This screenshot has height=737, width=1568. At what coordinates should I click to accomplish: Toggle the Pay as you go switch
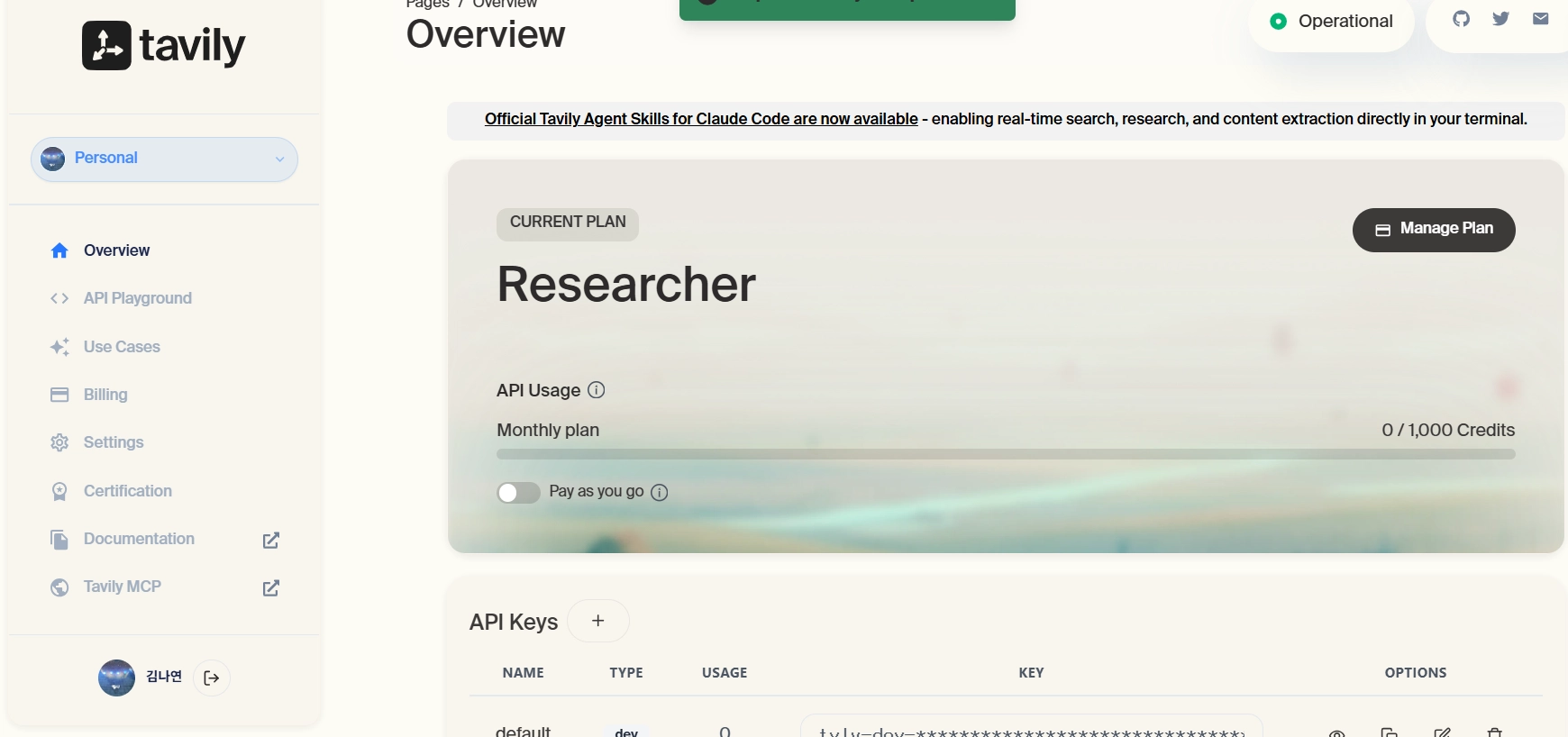tap(518, 492)
